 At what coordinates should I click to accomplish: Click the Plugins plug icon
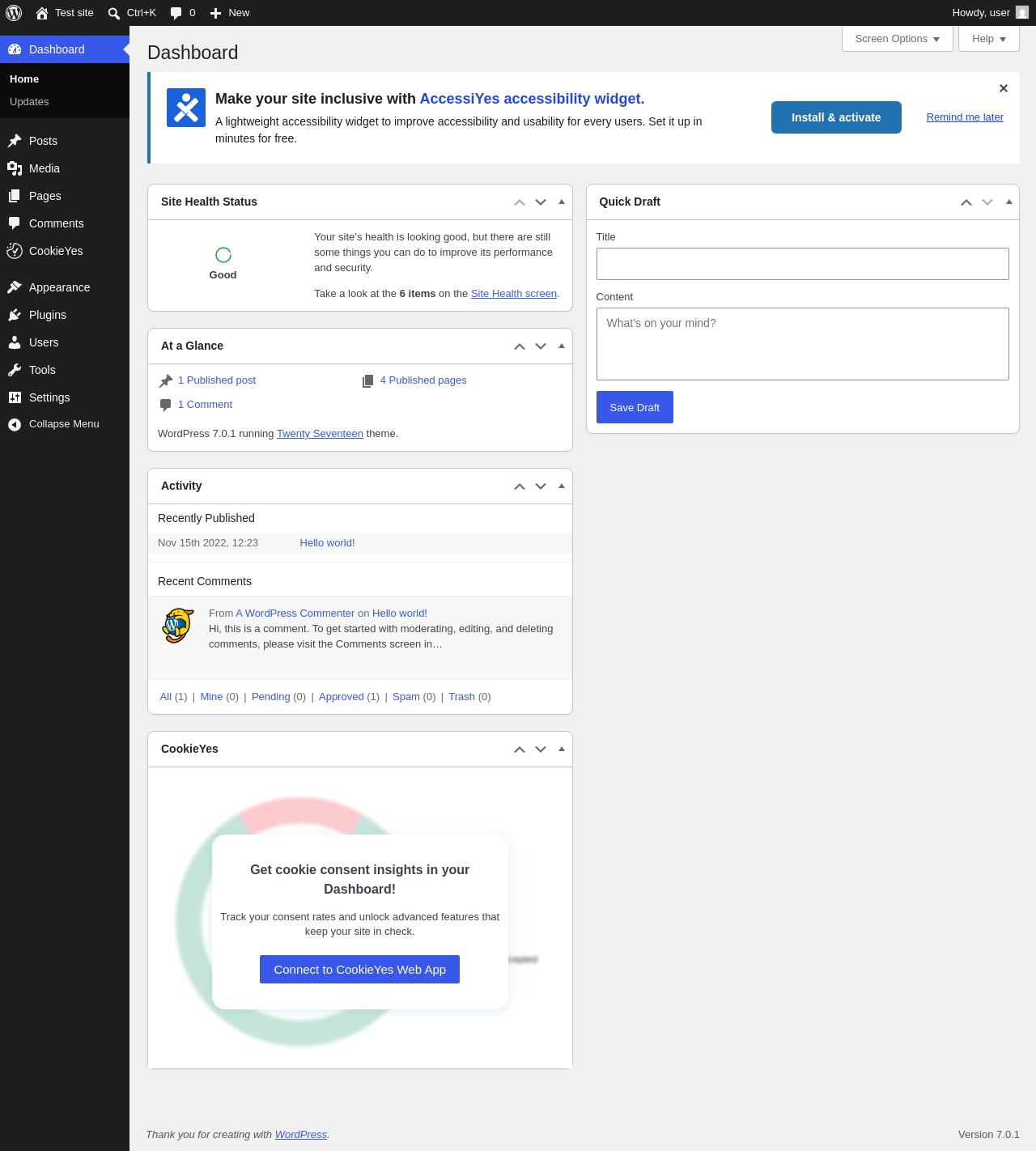click(x=15, y=315)
